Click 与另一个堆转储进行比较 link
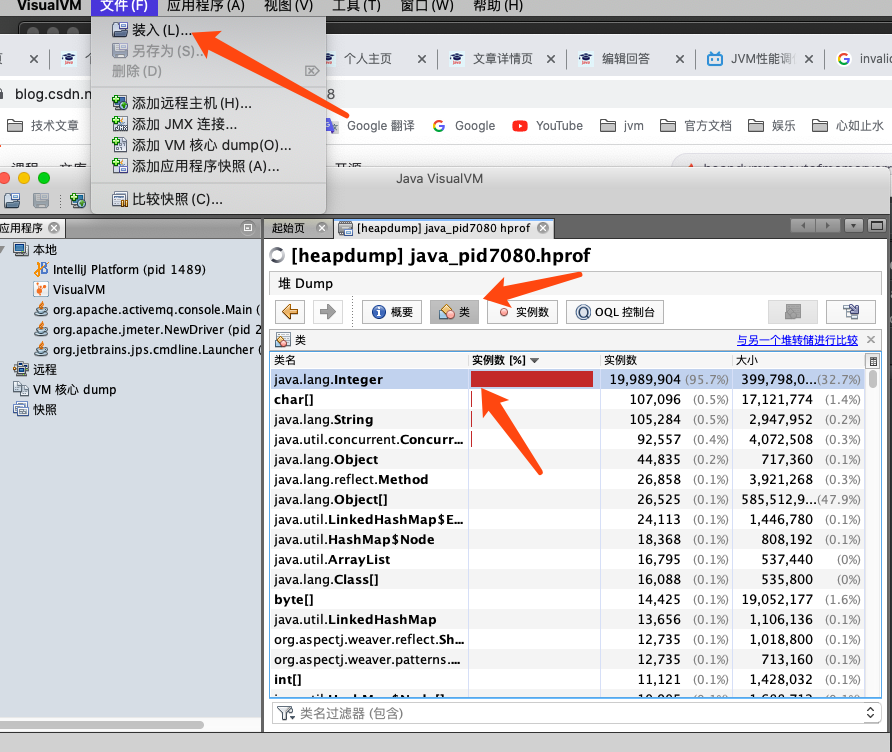This screenshot has width=892, height=752. click(797, 340)
